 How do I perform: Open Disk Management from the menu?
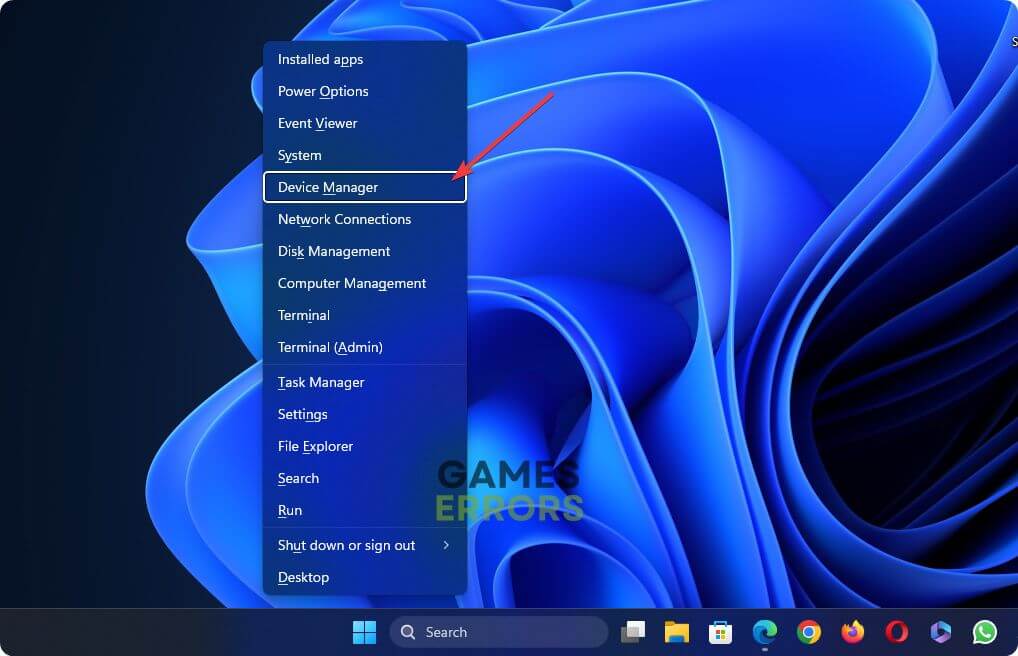click(x=364, y=251)
